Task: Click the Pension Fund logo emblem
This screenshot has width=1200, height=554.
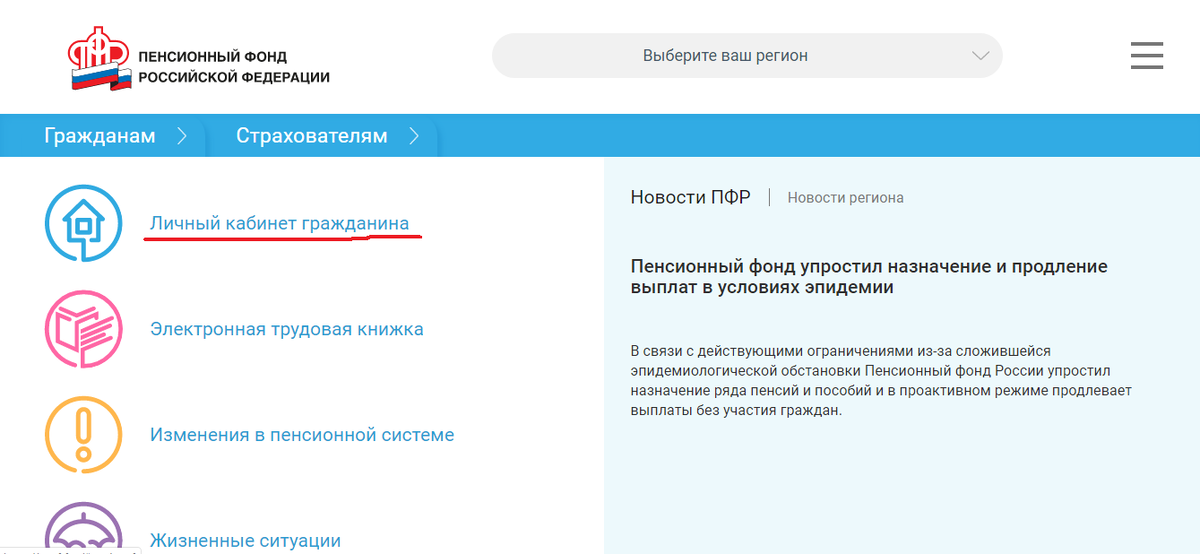Action: click(x=99, y=60)
